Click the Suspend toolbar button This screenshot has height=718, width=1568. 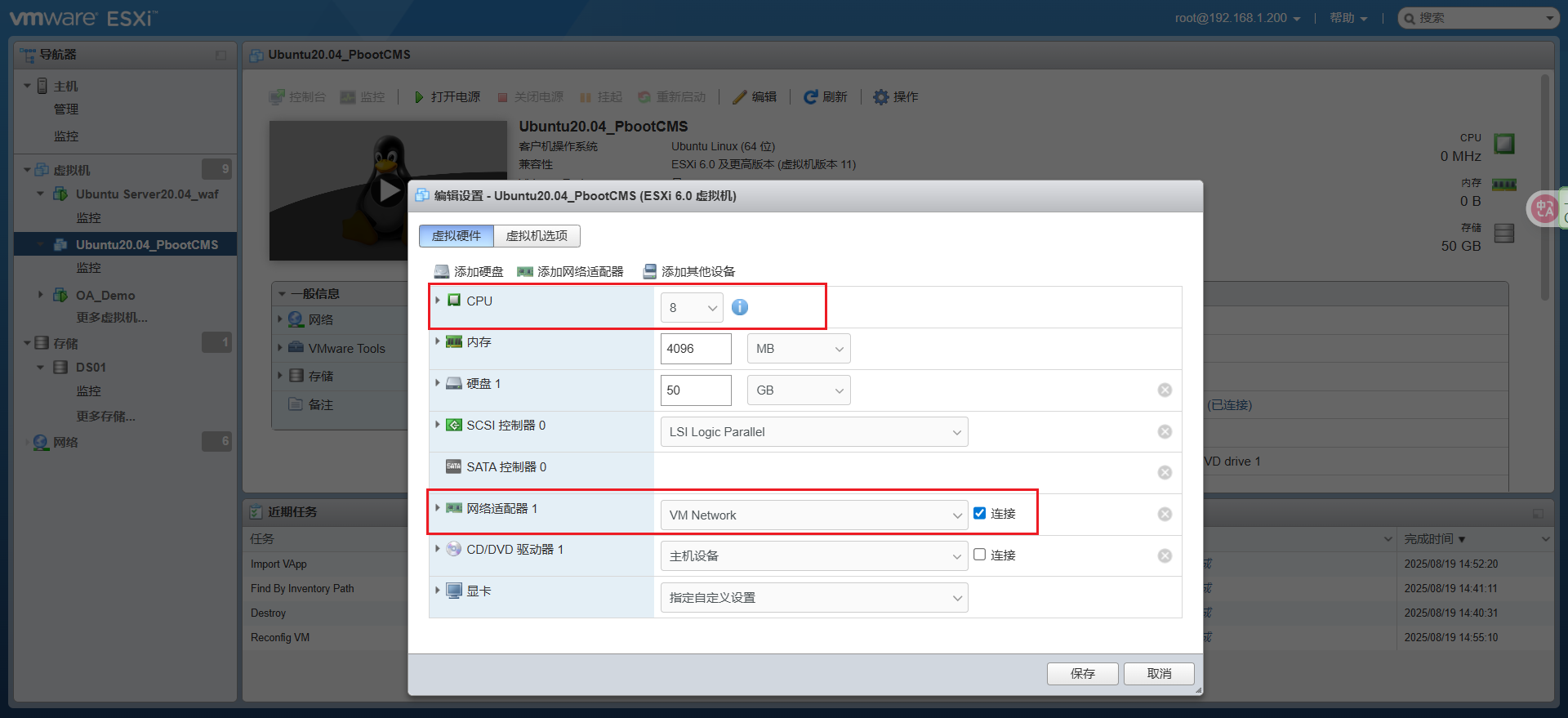click(601, 97)
